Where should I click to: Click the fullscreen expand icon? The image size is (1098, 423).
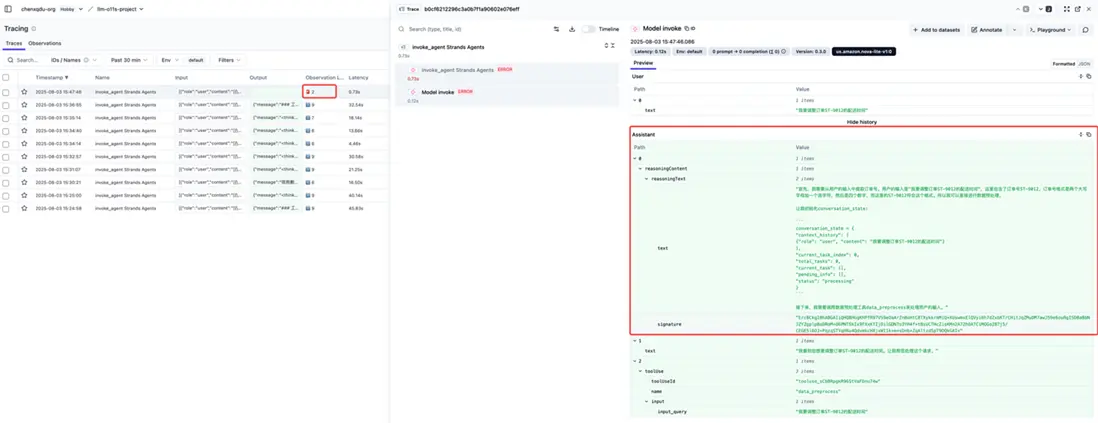click(1067, 9)
